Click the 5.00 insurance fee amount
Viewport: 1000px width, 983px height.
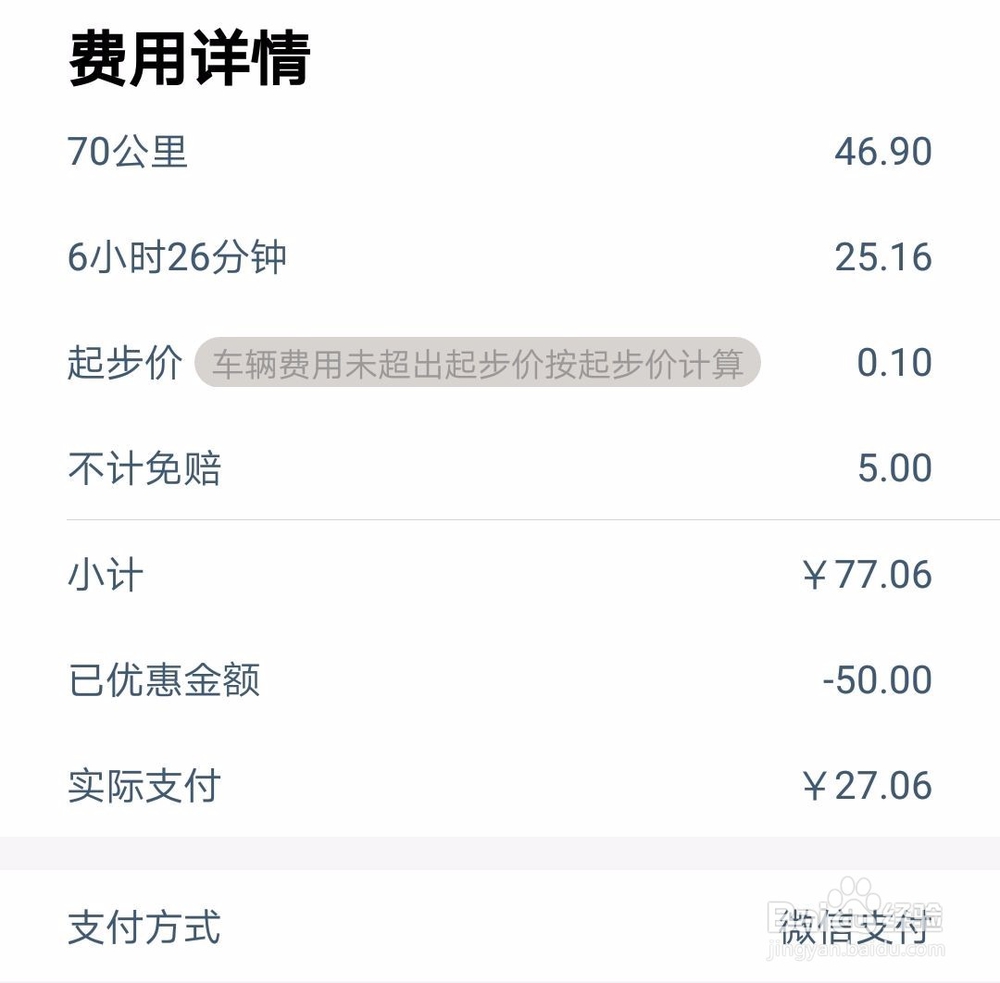point(895,468)
